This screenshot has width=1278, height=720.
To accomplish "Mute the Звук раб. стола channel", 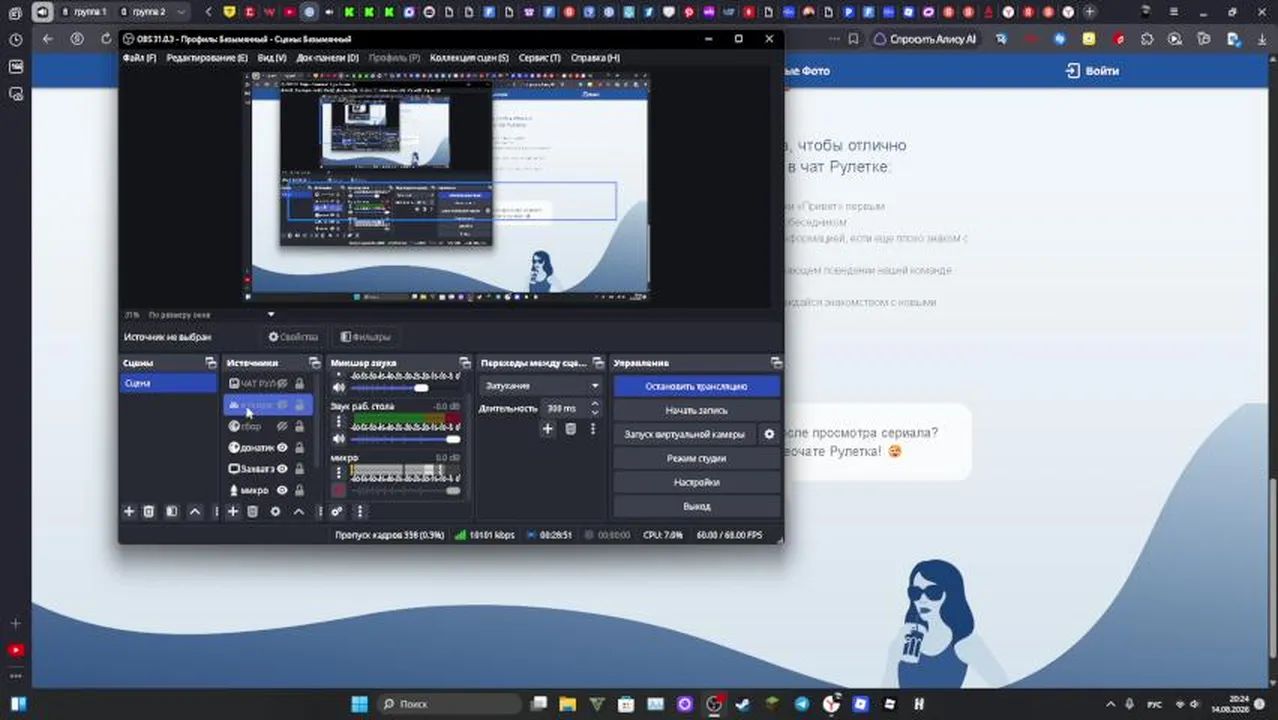I will click(x=339, y=438).
